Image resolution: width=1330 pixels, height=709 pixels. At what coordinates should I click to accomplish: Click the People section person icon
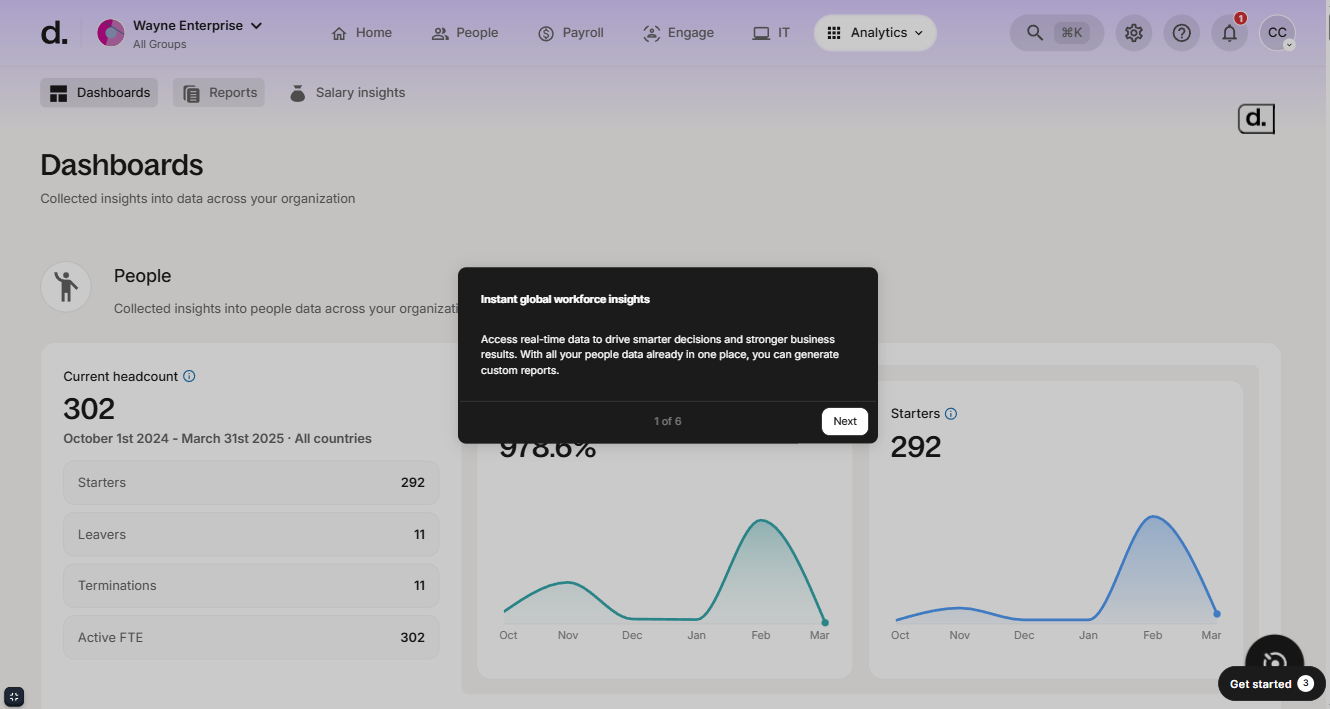click(66, 287)
